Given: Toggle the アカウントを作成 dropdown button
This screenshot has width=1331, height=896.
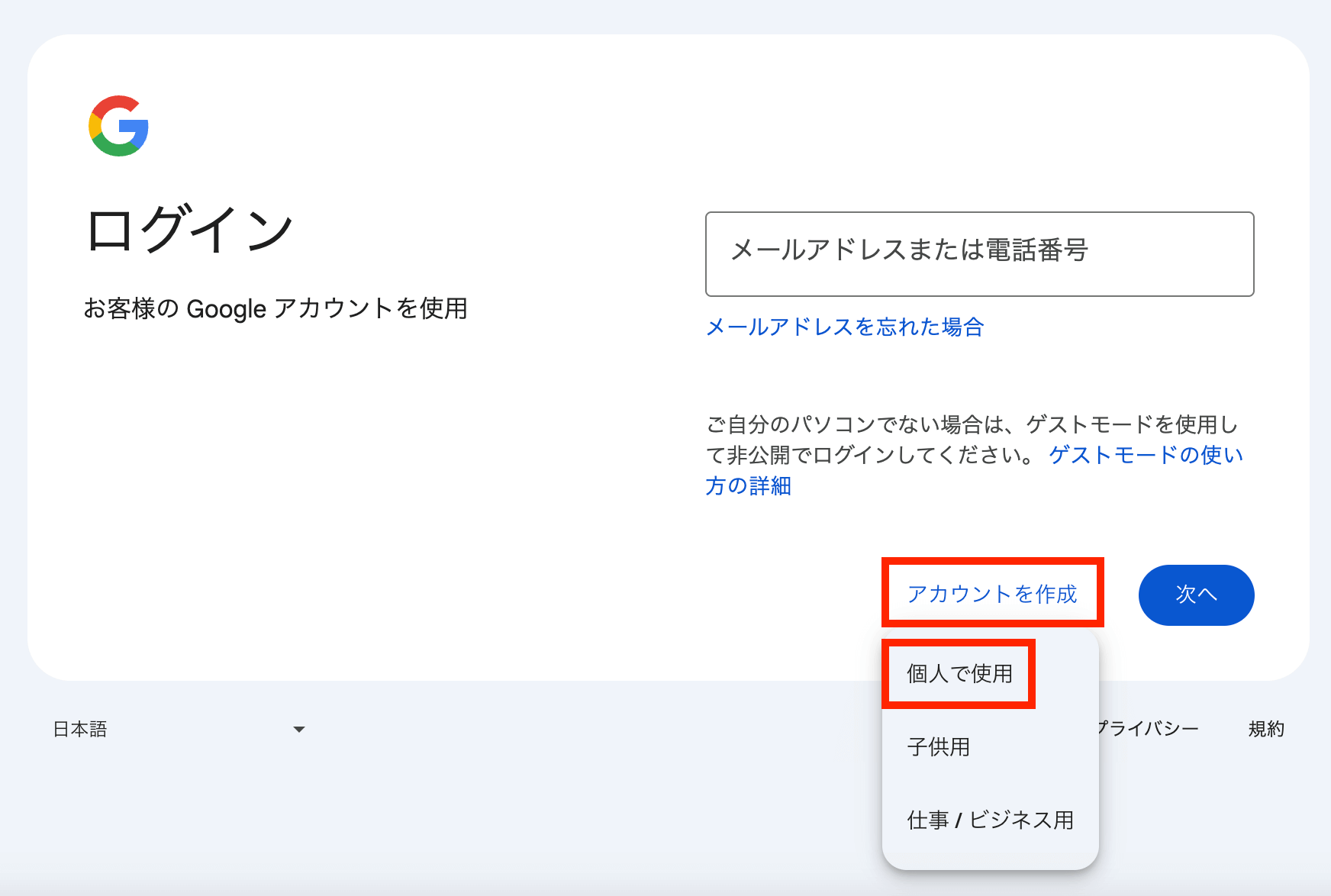Looking at the screenshot, I should [x=991, y=594].
